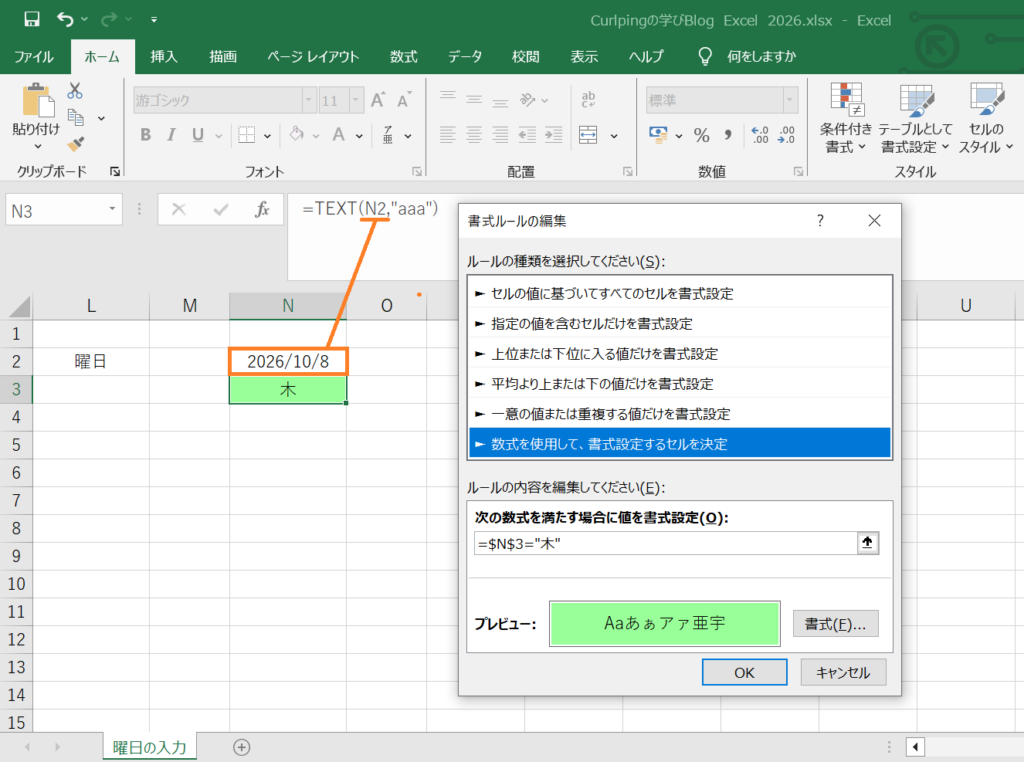Open the Quick Access Toolbar customize dropdown
The width and height of the screenshot is (1024, 762).
[154, 20]
